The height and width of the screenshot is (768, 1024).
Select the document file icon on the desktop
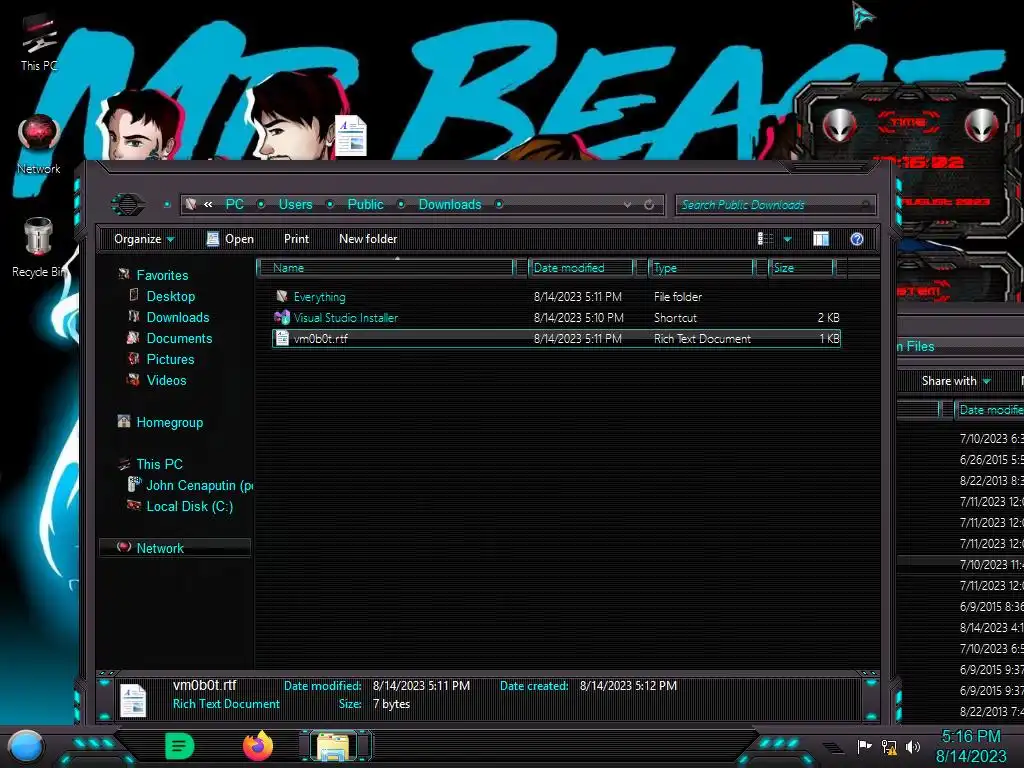click(x=351, y=135)
